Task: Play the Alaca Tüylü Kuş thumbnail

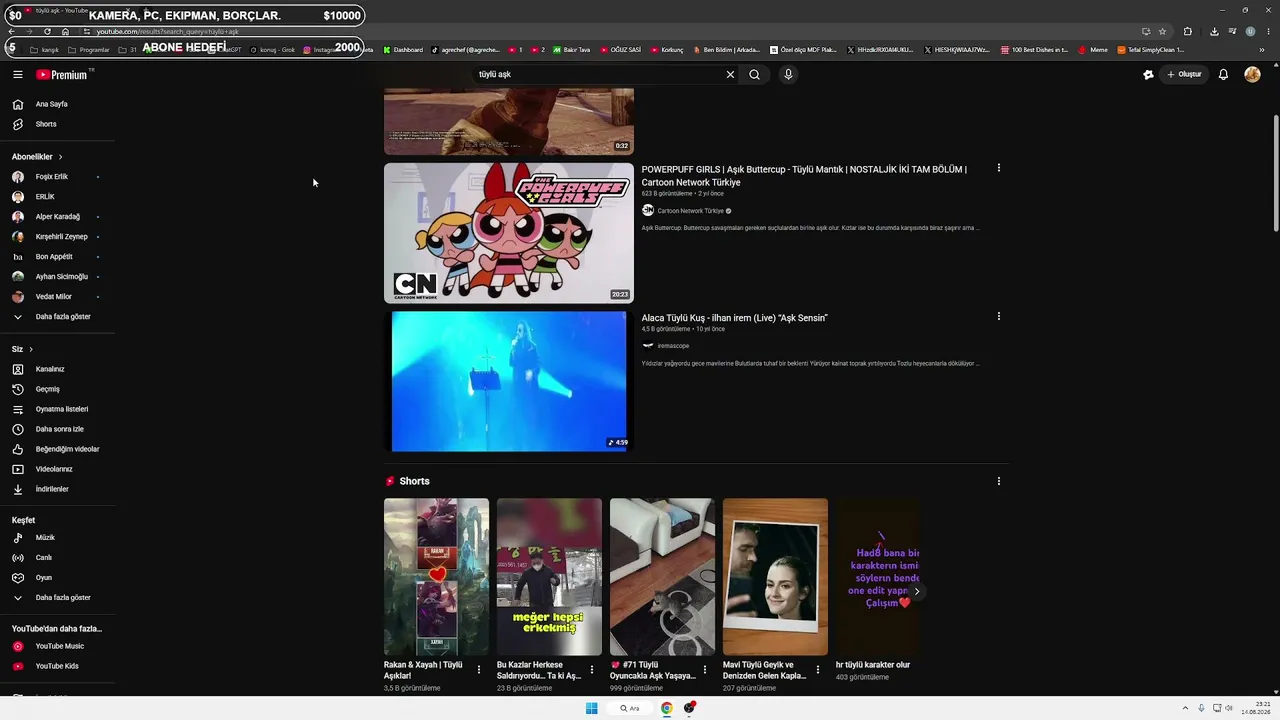Action: [509, 381]
